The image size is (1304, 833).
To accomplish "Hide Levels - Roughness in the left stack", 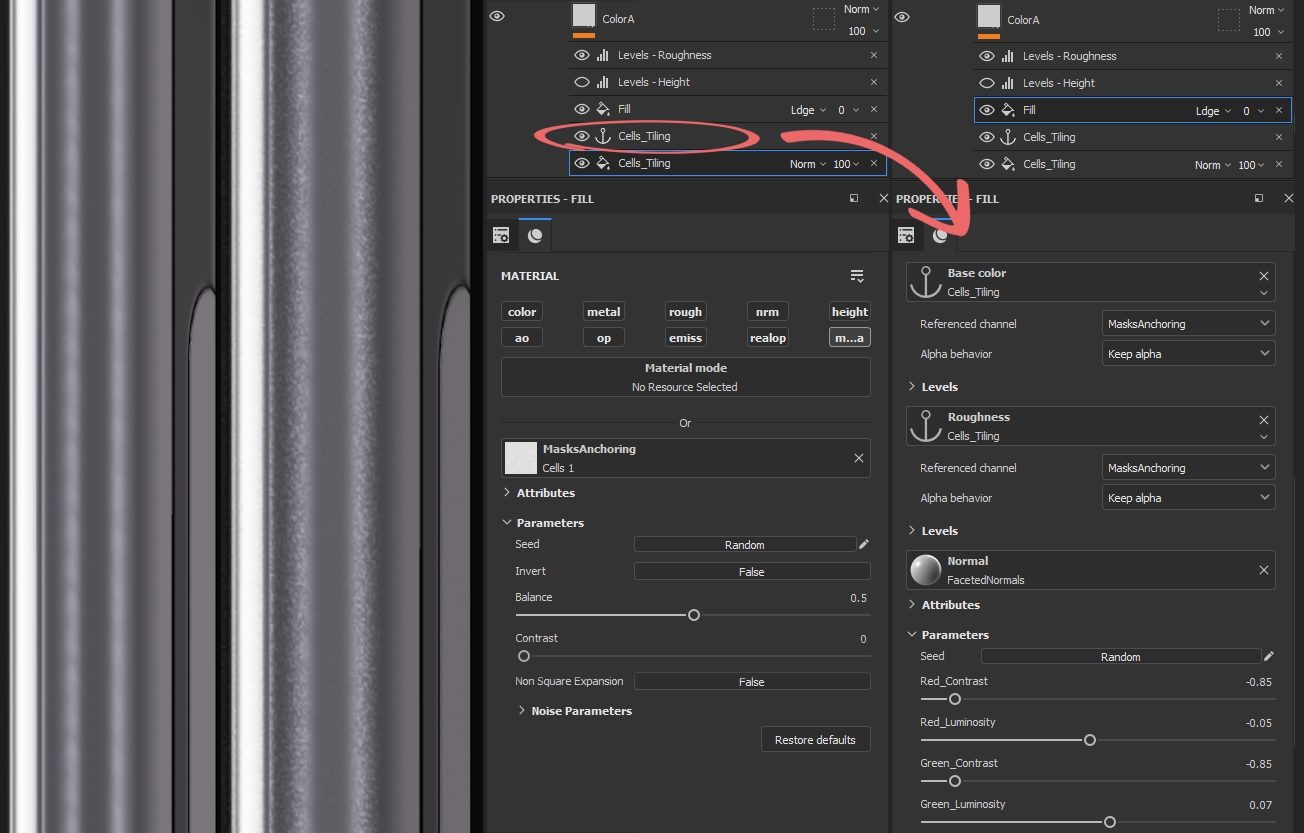I will [582, 56].
